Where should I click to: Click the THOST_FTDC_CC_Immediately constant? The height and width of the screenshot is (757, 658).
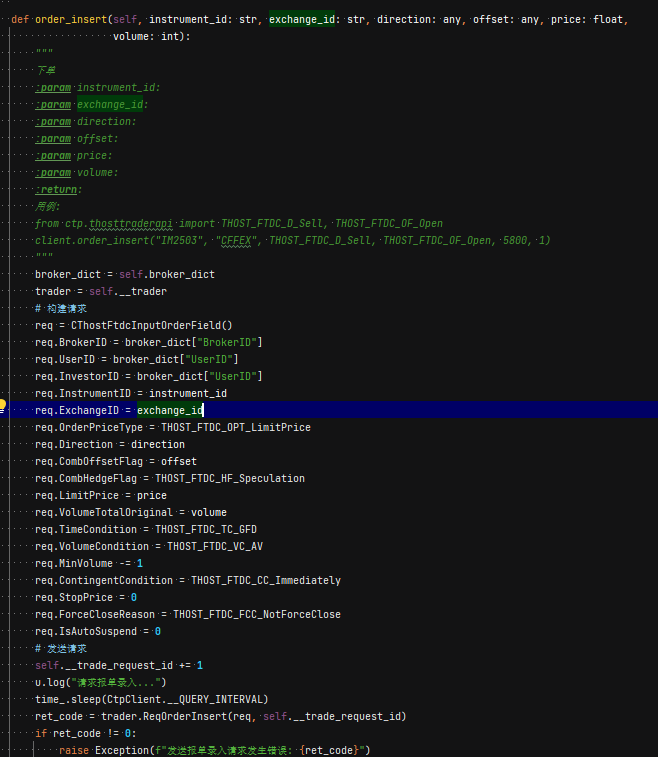[265, 580]
